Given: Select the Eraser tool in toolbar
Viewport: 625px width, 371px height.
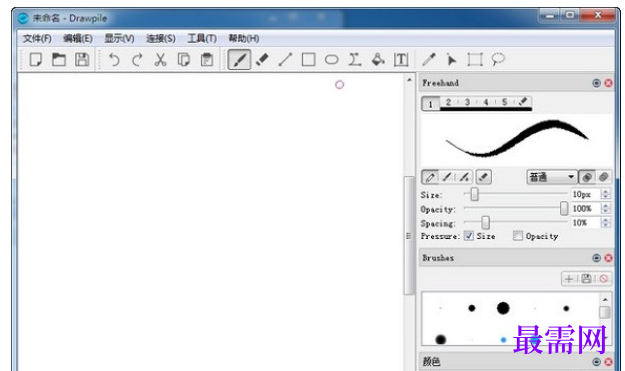Looking at the screenshot, I should [262, 60].
